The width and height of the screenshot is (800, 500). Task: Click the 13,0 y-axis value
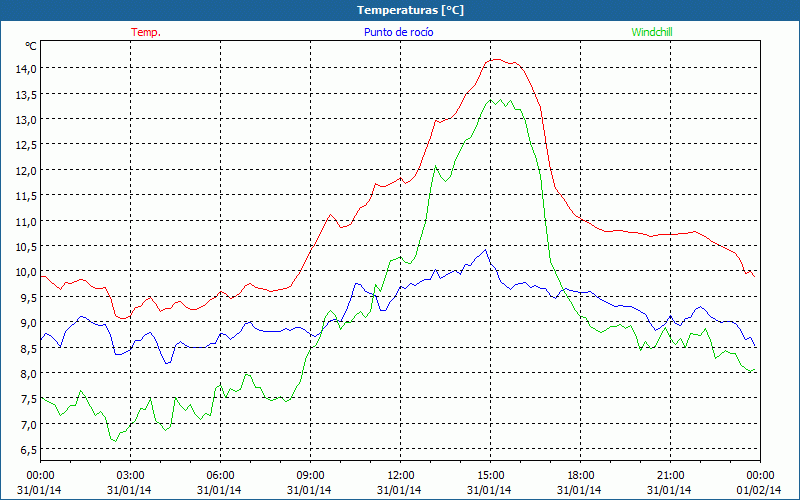26,119
